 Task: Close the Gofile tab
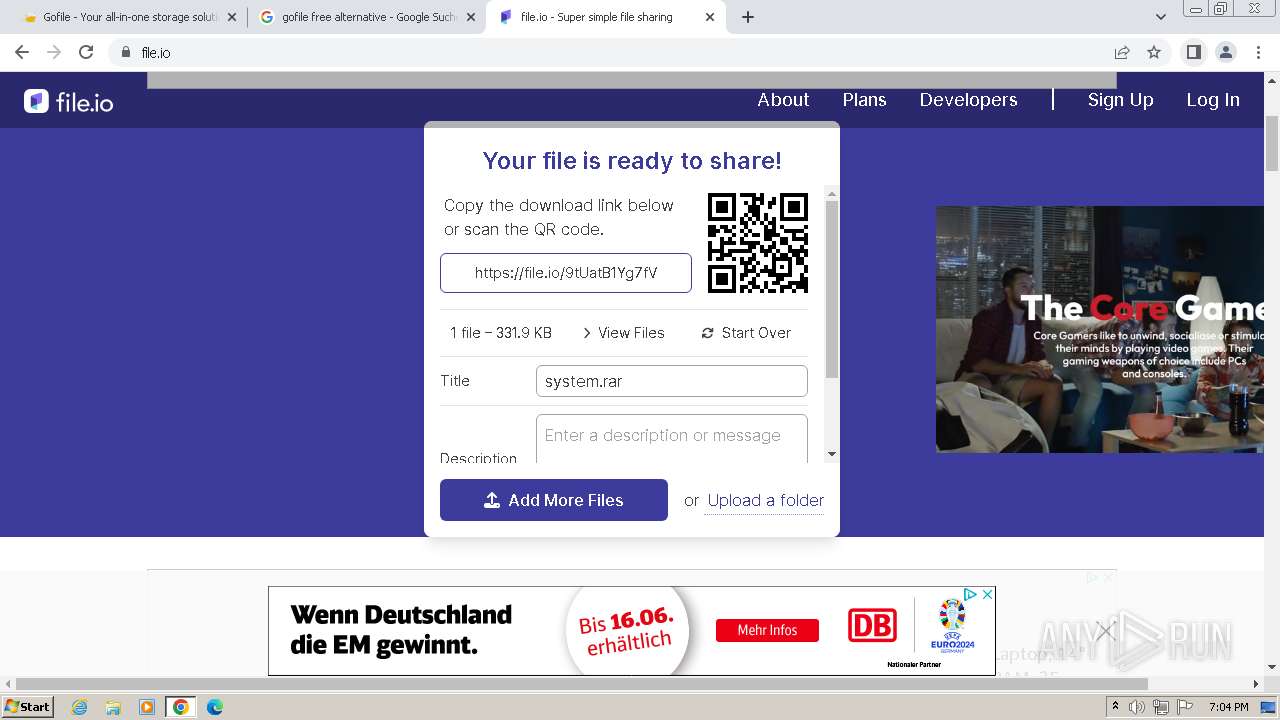pos(232,17)
